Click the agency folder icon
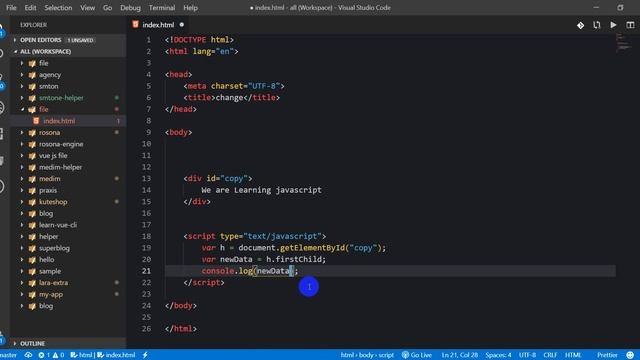The image size is (640, 360). (32, 75)
